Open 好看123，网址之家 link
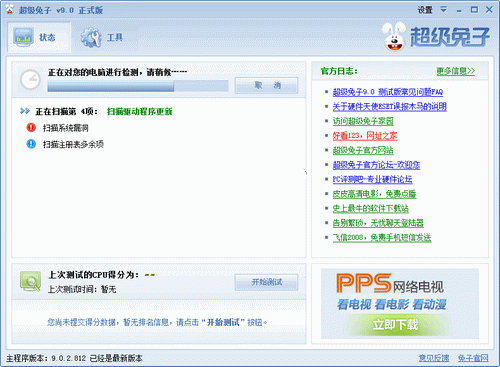500x367 pixels. tap(365, 136)
